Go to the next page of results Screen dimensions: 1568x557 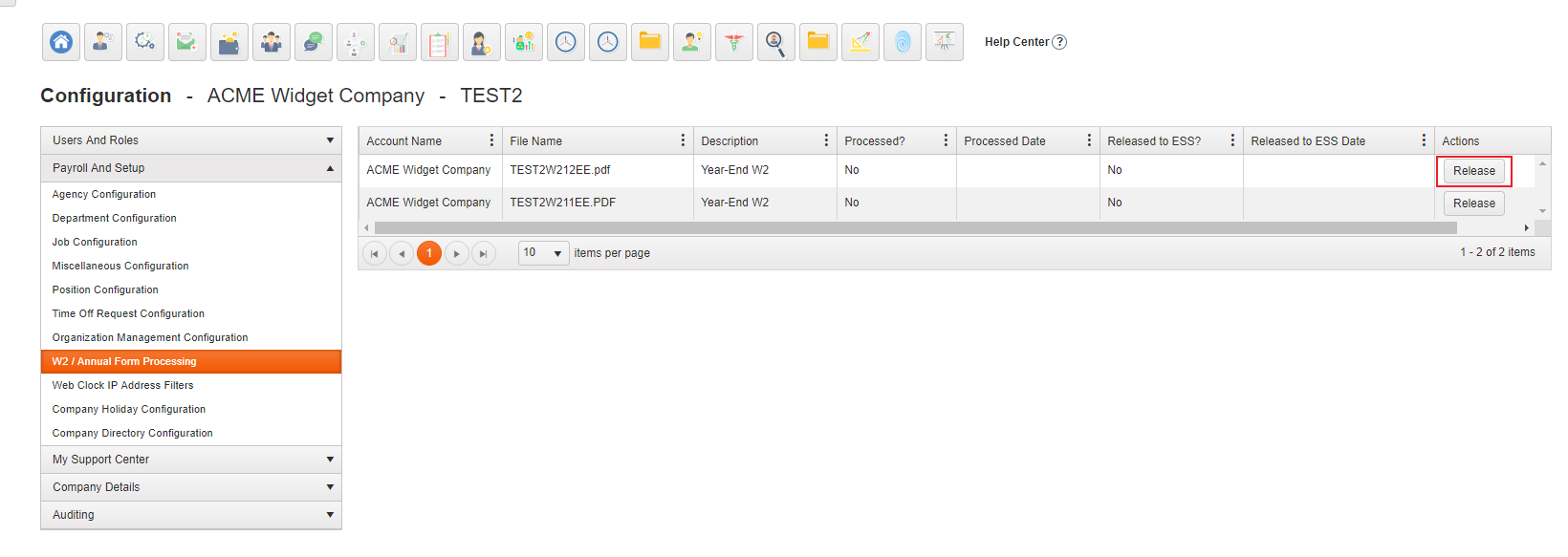click(457, 253)
